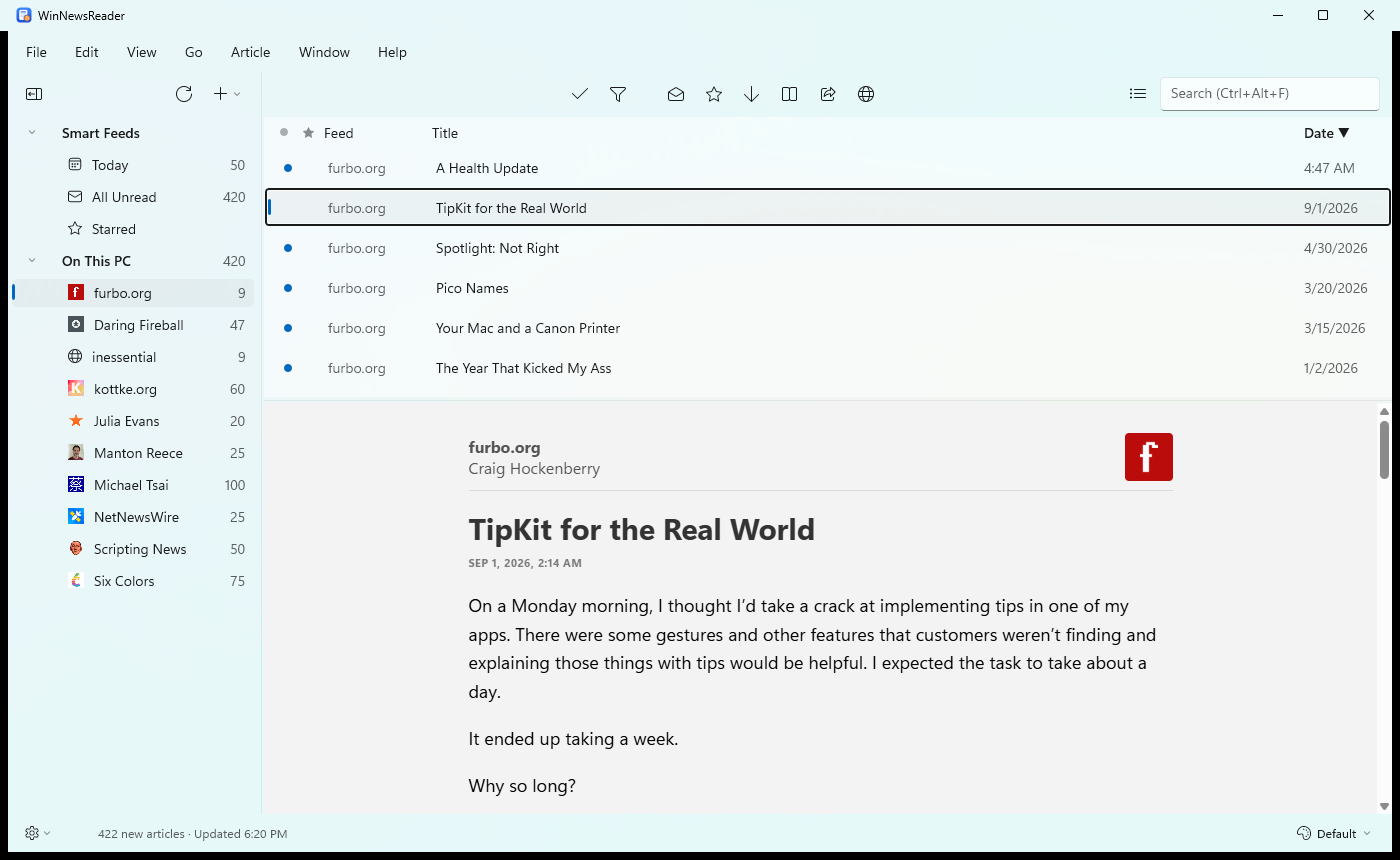1400x860 pixels.
Task: Click the red furbo feed icon thumbnail
Action: coord(1149,457)
